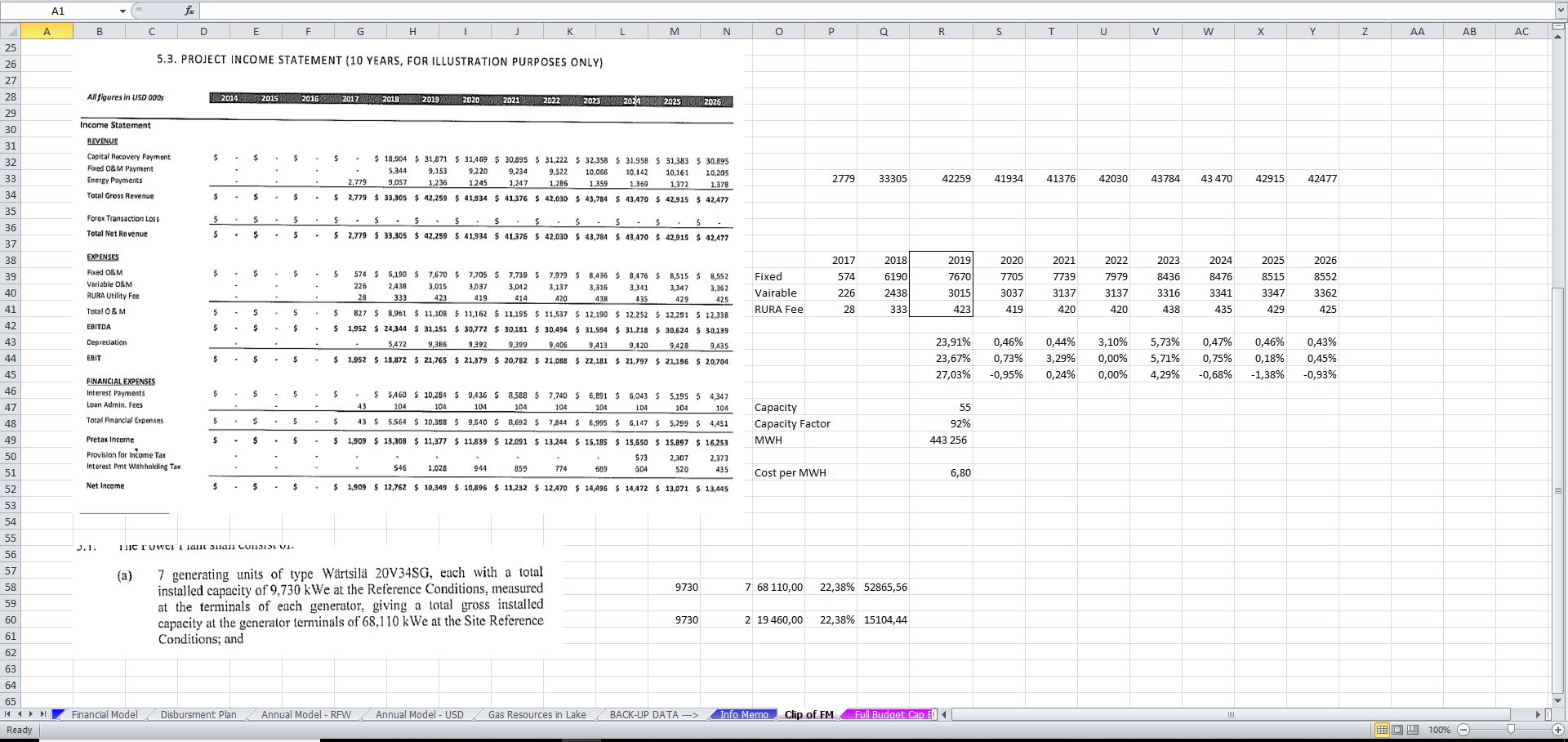The image size is (1568, 742).
Task: Click the 33305 revenue cell
Action: click(883, 178)
